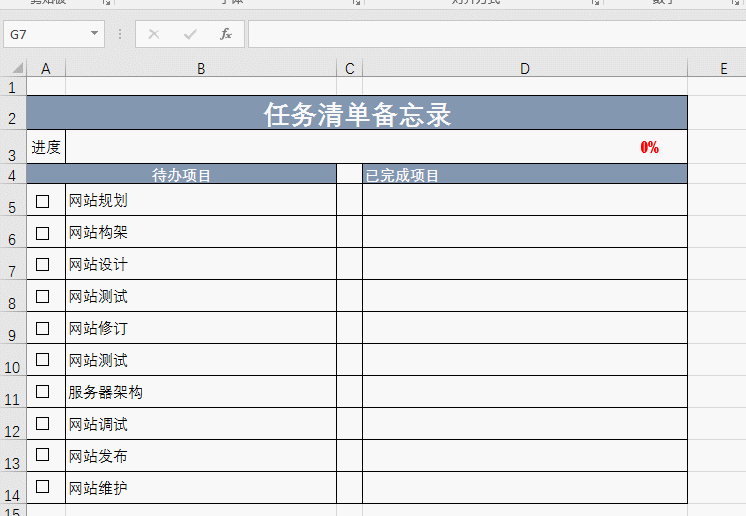Image resolution: width=746 pixels, height=516 pixels.
Task: Select column D header
Action: point(525,68)
